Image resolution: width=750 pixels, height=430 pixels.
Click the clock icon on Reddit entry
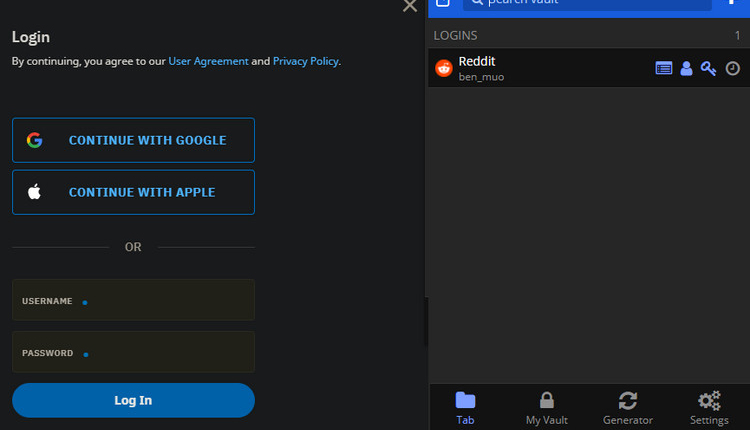click(732, 68)
